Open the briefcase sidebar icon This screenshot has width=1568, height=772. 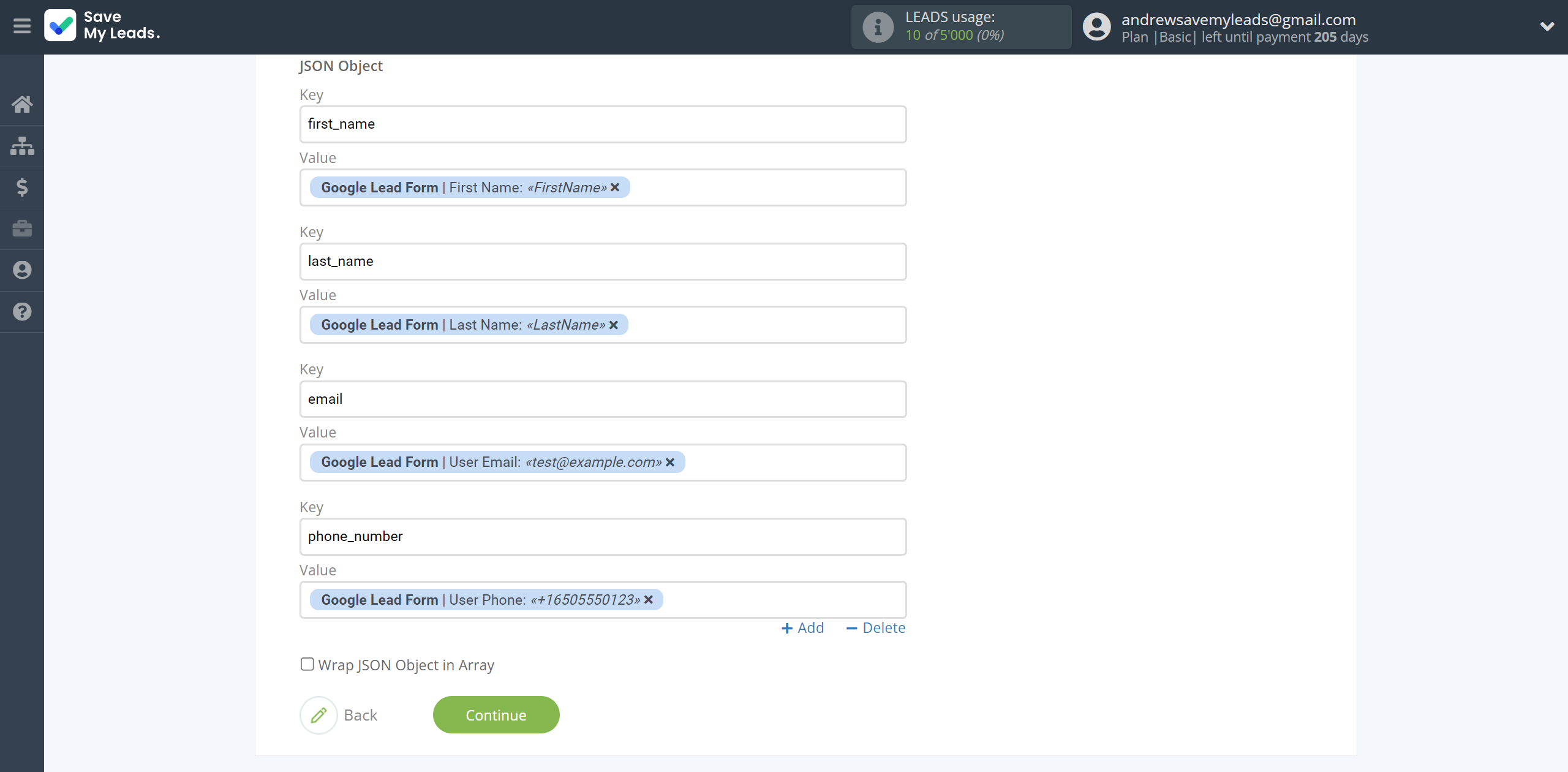coord(22,229)
